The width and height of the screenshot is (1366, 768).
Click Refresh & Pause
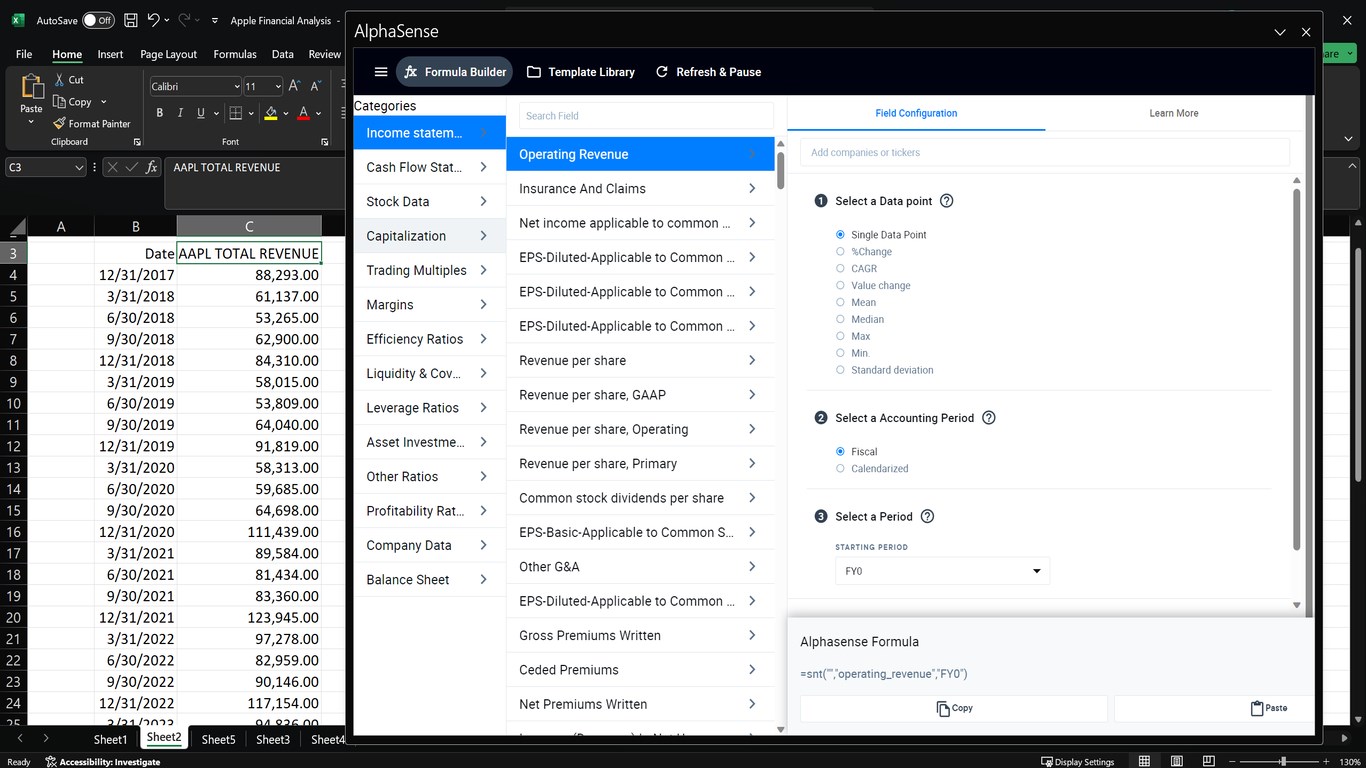click(708, 72)
